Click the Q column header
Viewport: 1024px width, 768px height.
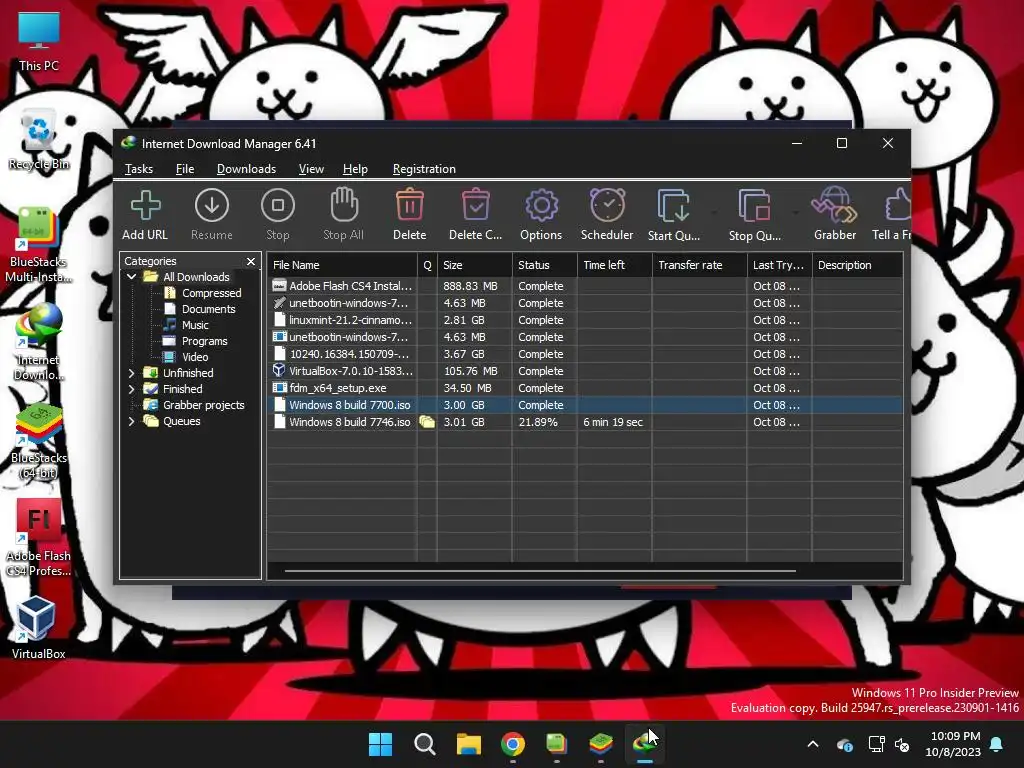pyautogui.click(x=427, y=265)
